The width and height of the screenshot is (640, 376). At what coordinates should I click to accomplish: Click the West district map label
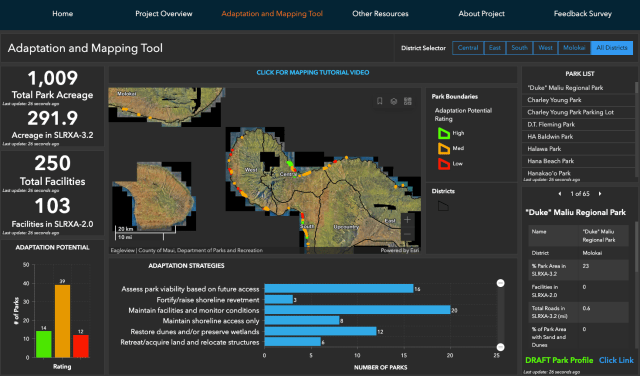(x=251, y=169)
